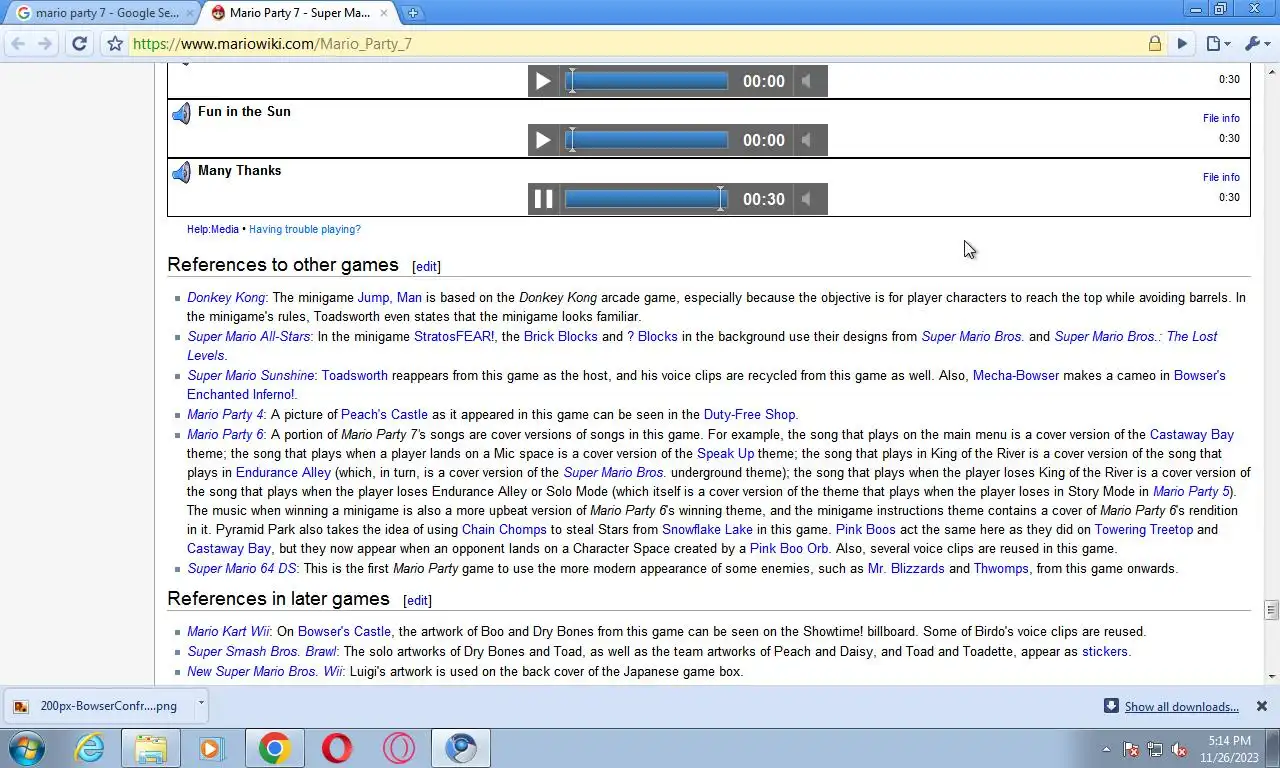Click Show all downloads
Viewport: 1280px width, 768px height.
[1181, 706]
